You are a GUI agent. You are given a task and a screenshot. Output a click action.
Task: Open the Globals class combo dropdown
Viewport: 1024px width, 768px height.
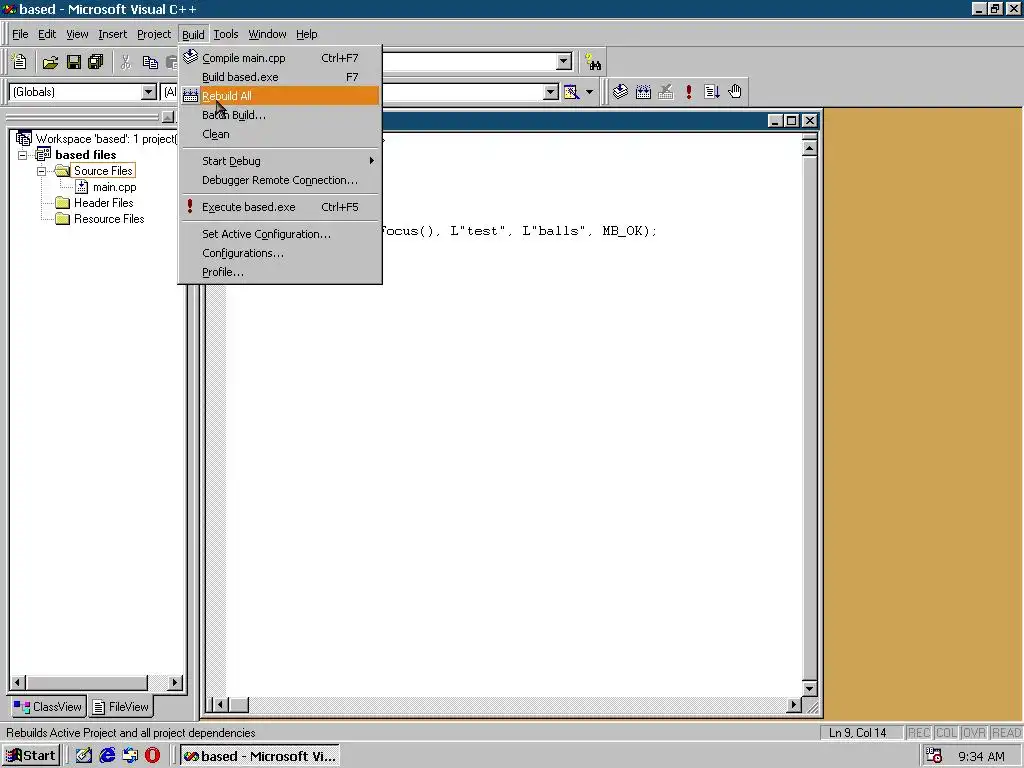tap(149, 92)
